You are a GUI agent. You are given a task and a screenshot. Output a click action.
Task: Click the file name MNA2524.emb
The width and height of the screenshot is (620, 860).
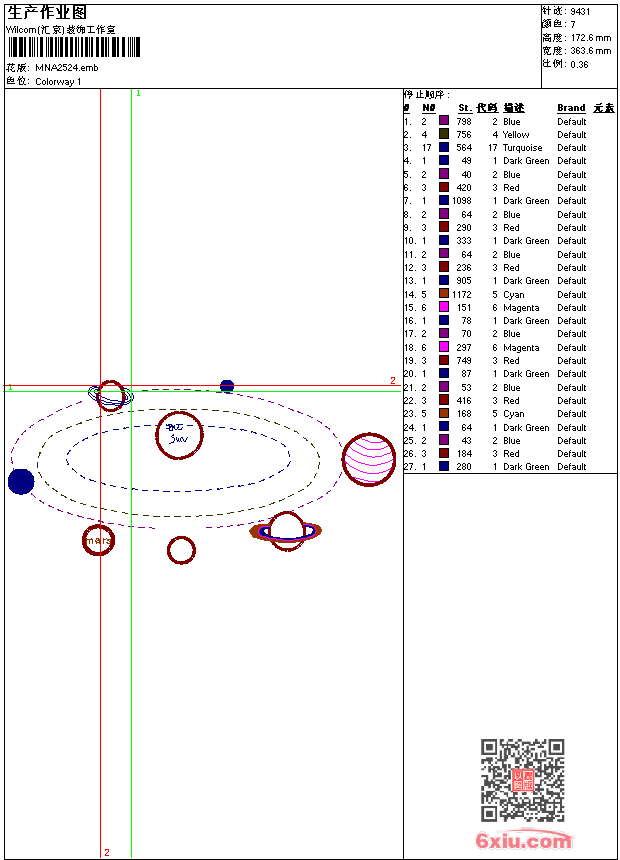(67, 68)
